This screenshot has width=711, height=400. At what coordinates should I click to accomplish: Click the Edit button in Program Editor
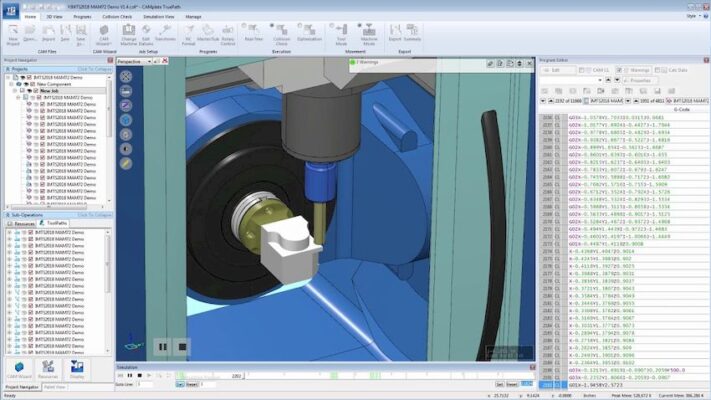point(553,70)
